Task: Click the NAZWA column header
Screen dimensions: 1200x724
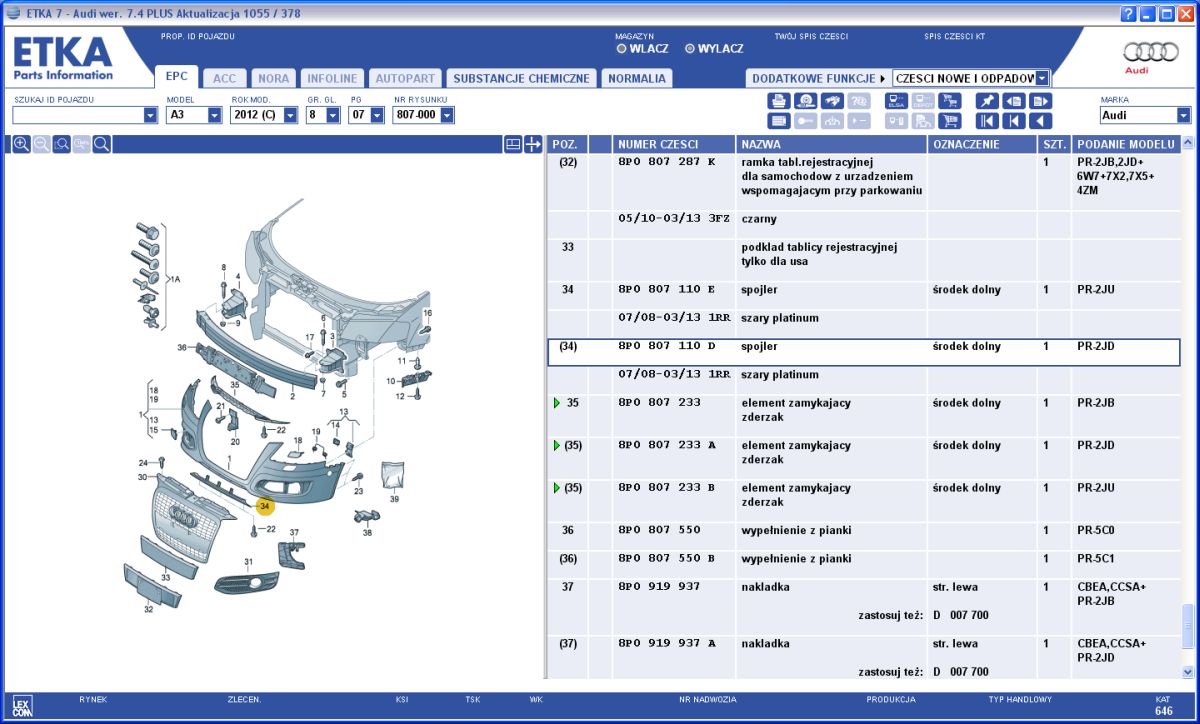Action: [x=831, y=144]
